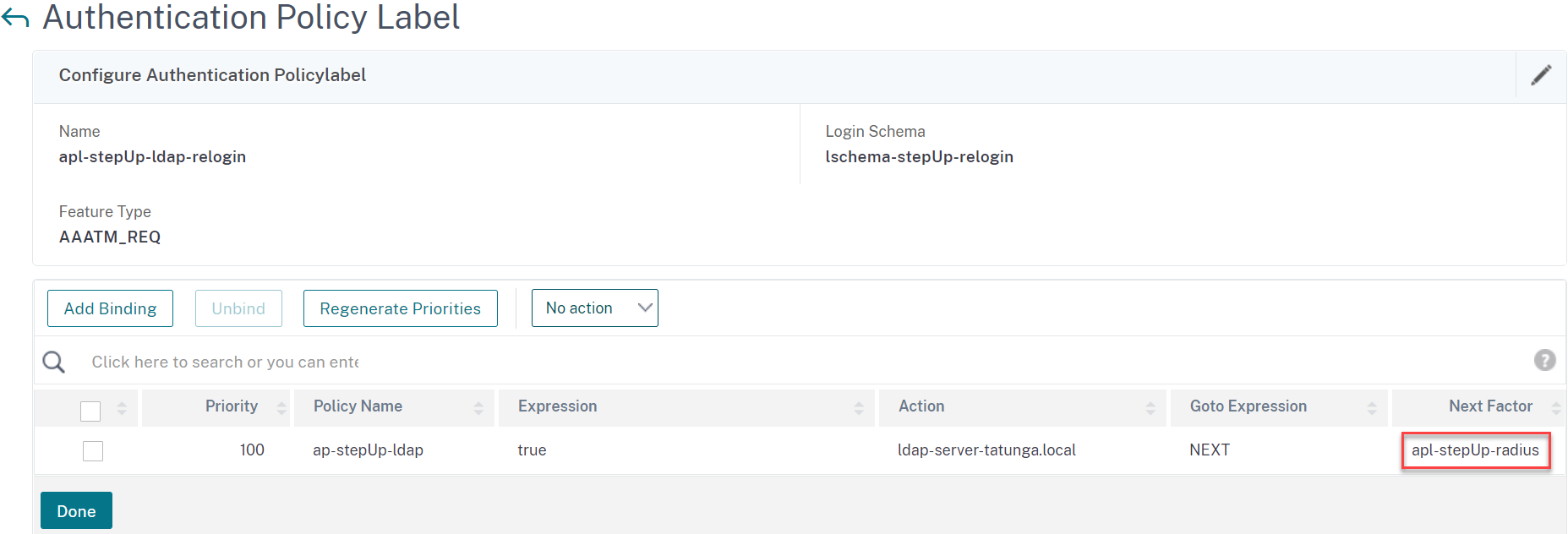The image size is (1568, 534).
Task: Click Configure Authentication Policylabel heading
Action: pos(212,75)
